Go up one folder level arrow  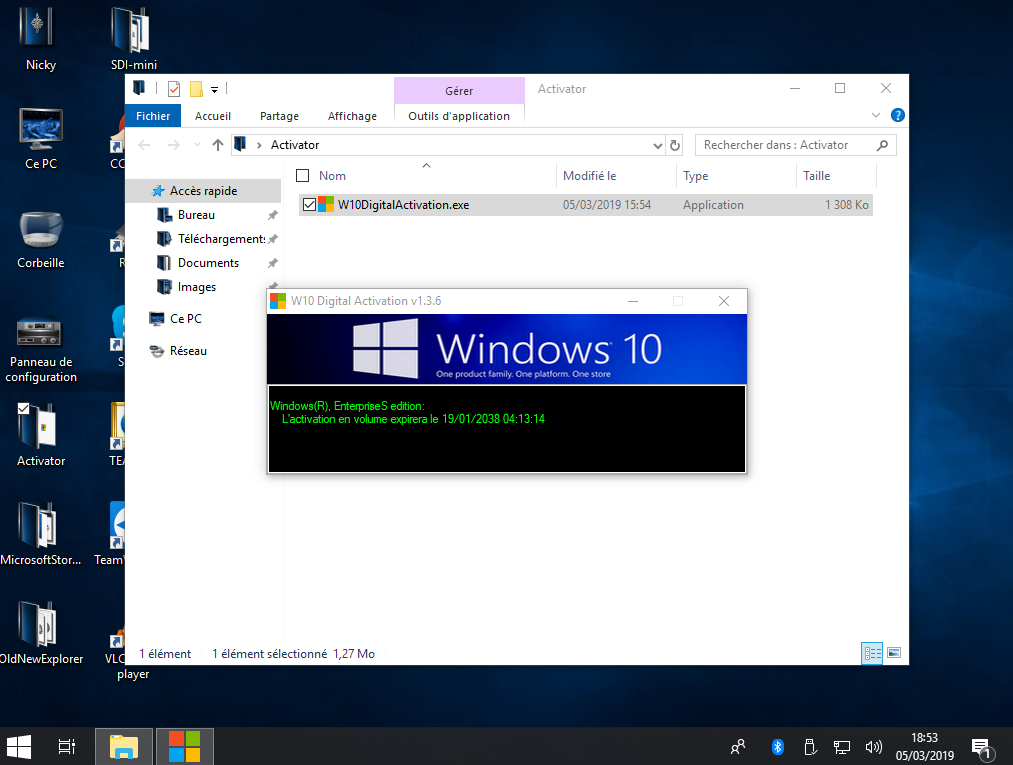[x=218, y=145]
